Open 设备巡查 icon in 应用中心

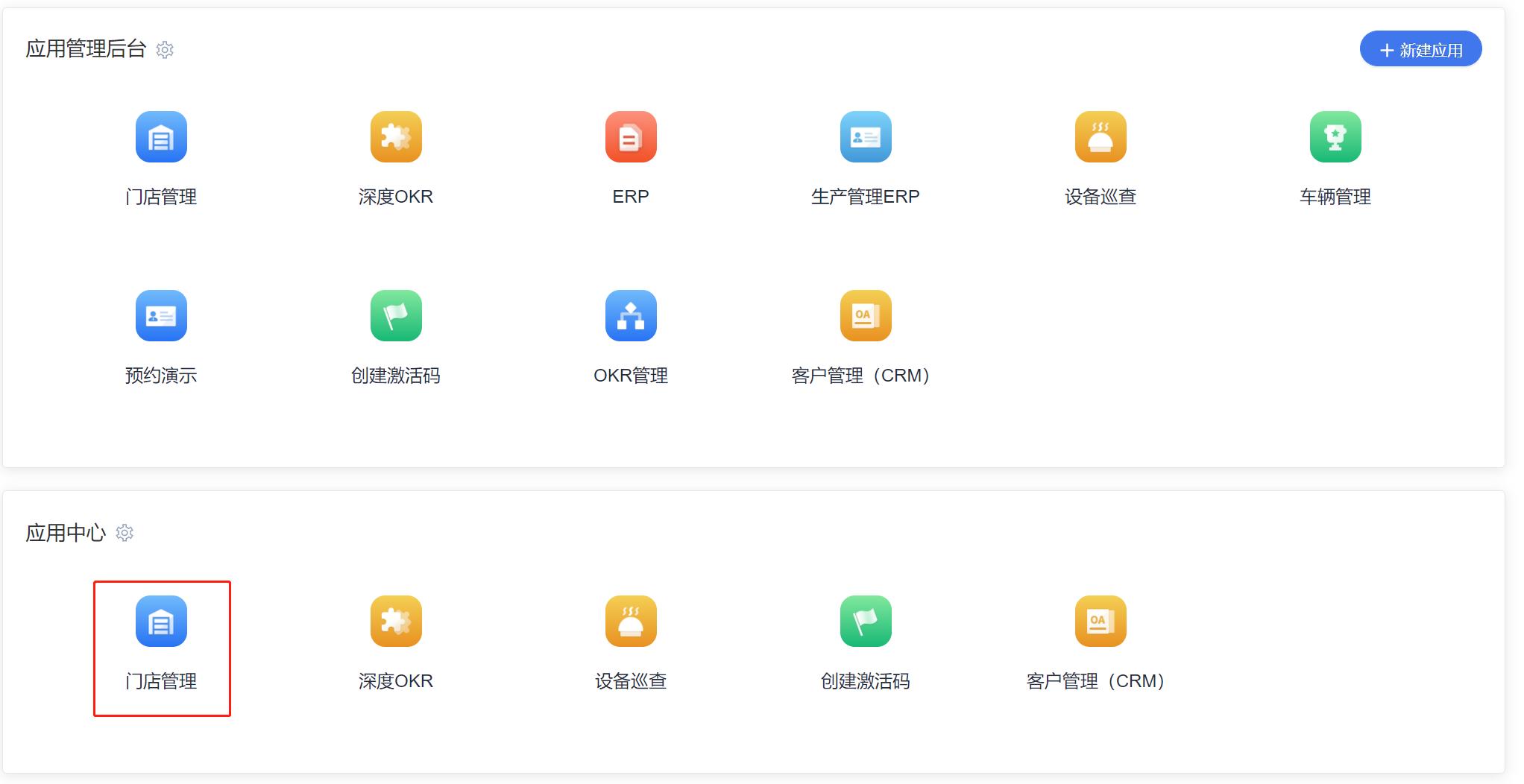pyautogui.click(x=631, y=621)
